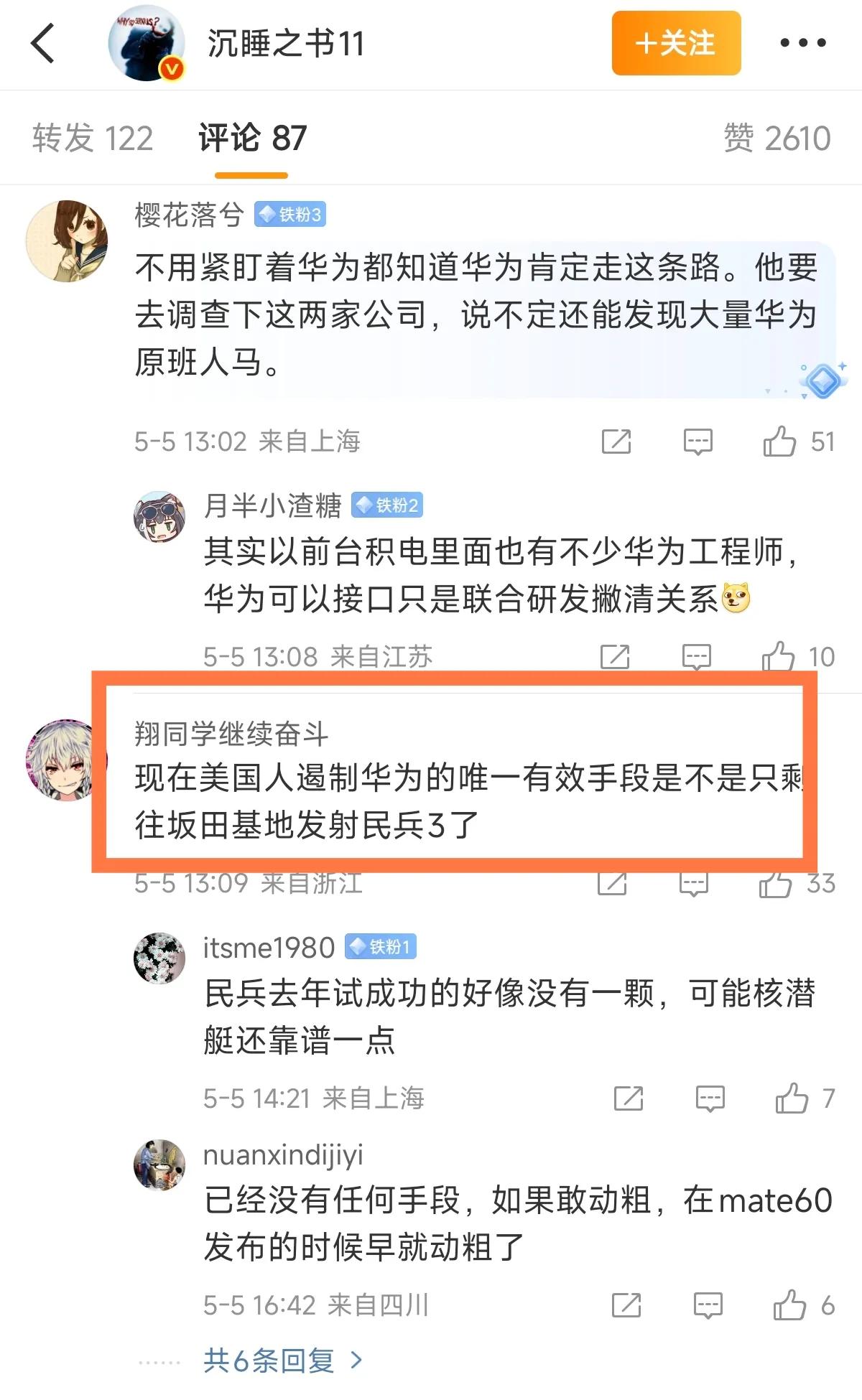Image resolution: width=862 pixels, height=1400 pixels.
Task: Reply to nuanxindijiyi via comment bubble icon
Action: click(708, 1305)
